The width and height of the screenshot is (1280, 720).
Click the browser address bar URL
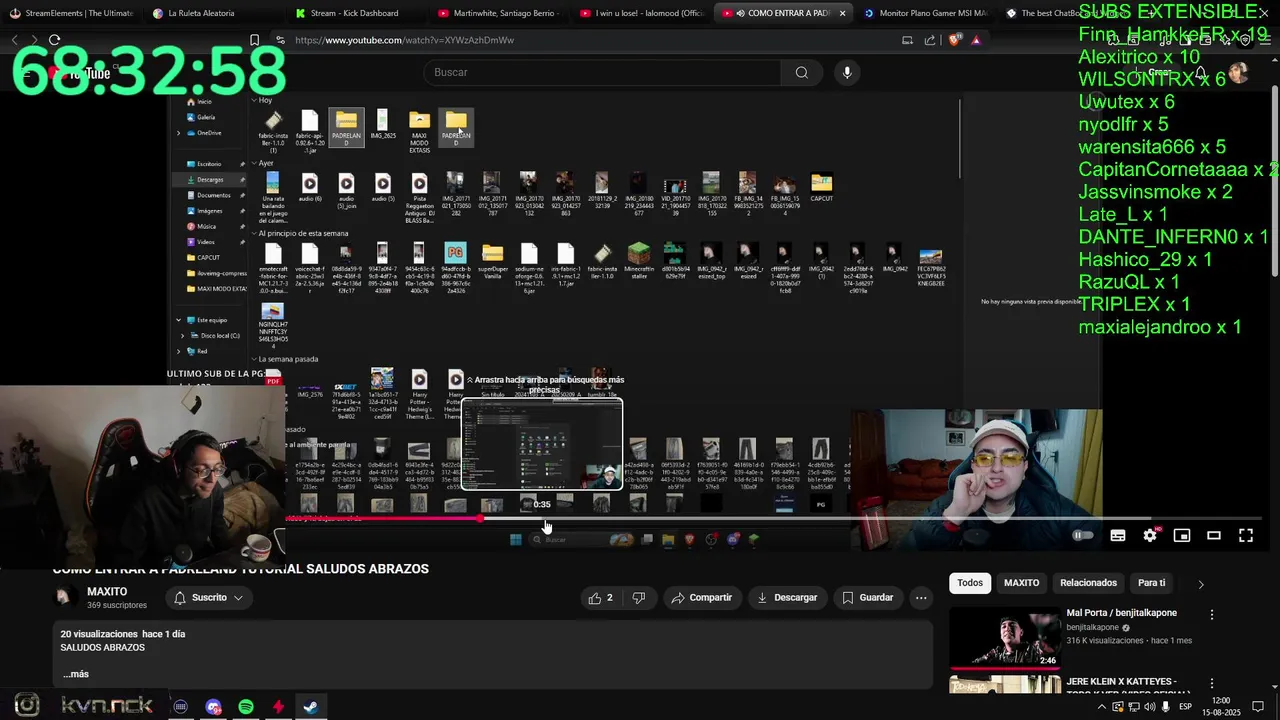pyautogui.click(x=404, y=40)
